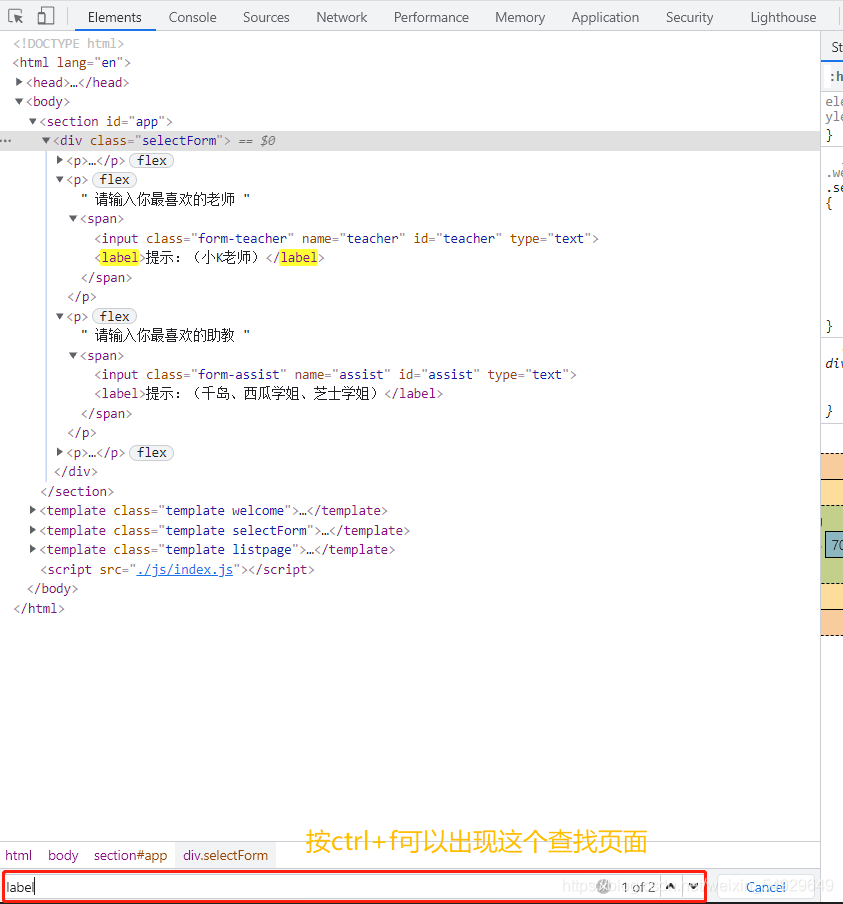Open the Performance tab
The height and width of the screenshot is (904, 843).
[x=431, y=17]
